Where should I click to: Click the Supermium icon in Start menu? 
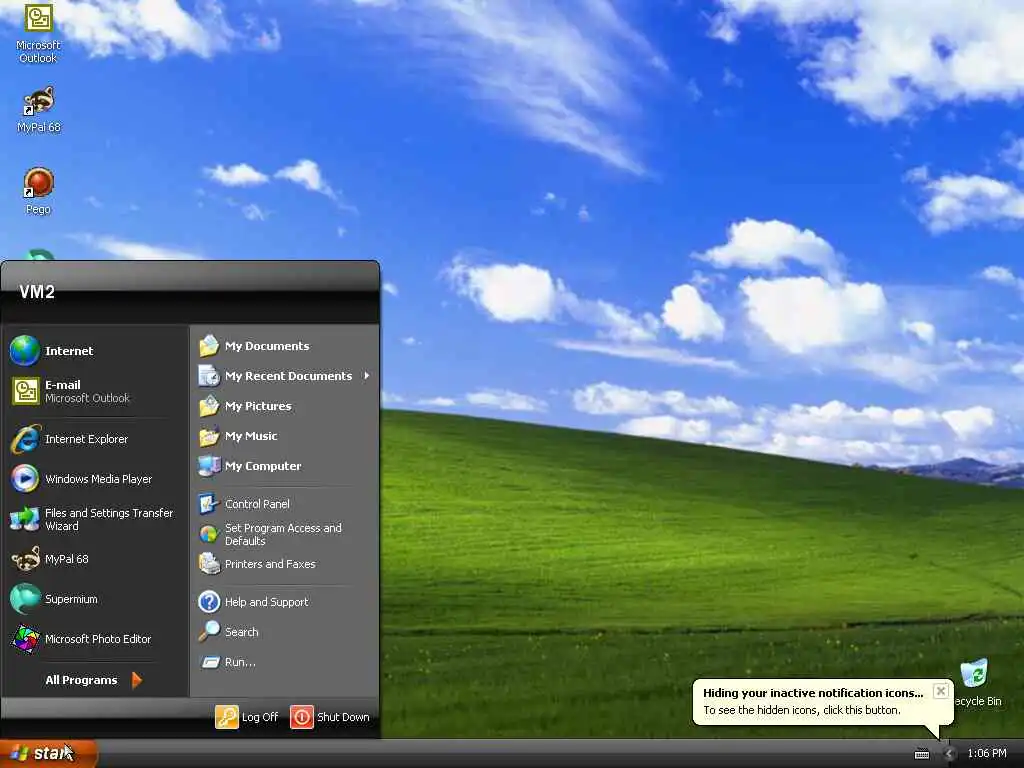click(25, 599)
